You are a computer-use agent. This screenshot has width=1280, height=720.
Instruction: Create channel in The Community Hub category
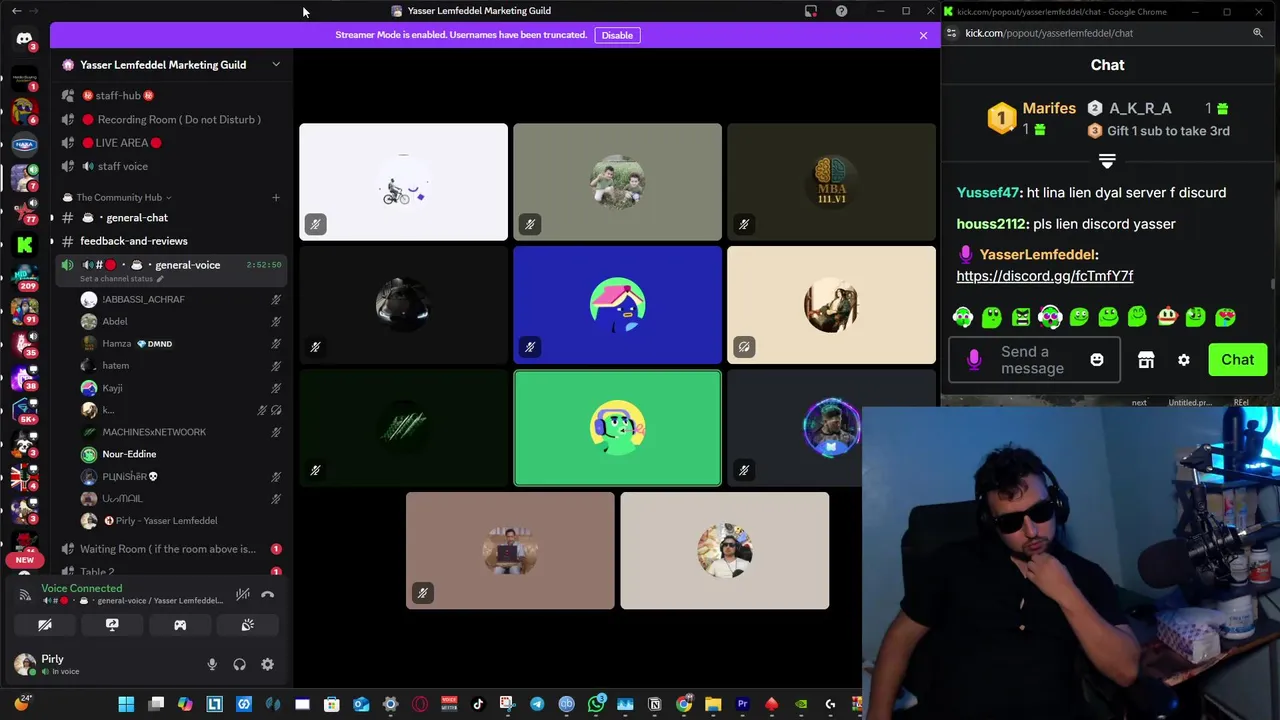coord(276,197)
